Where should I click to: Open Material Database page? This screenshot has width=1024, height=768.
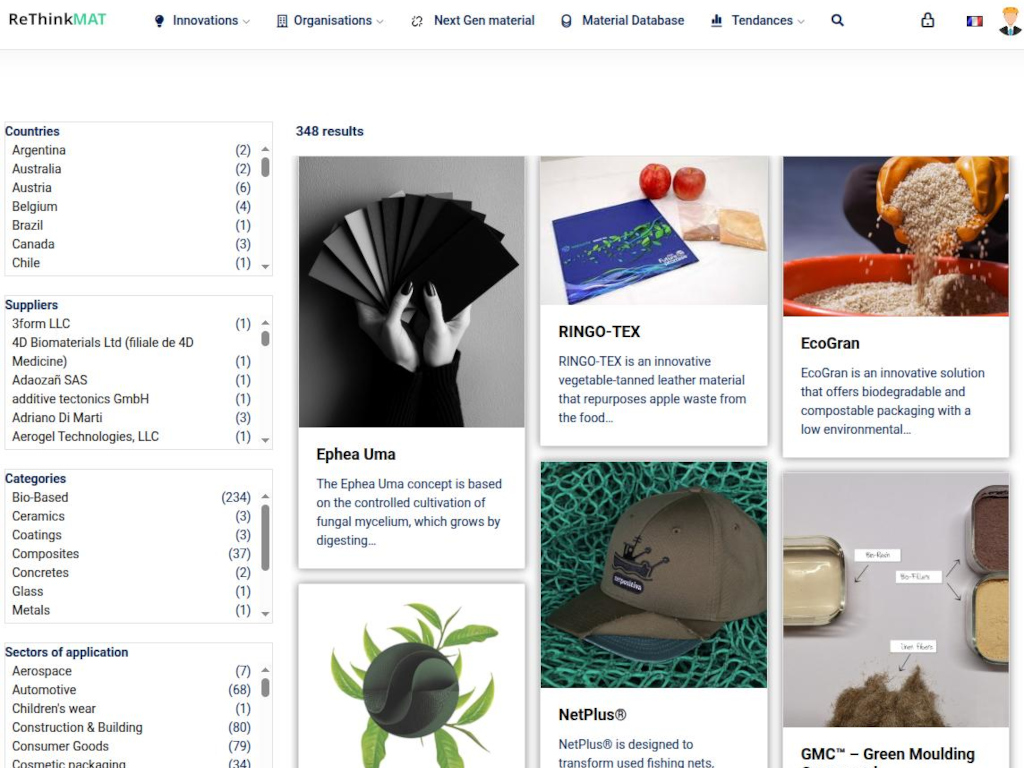click(x=633, y=21)
